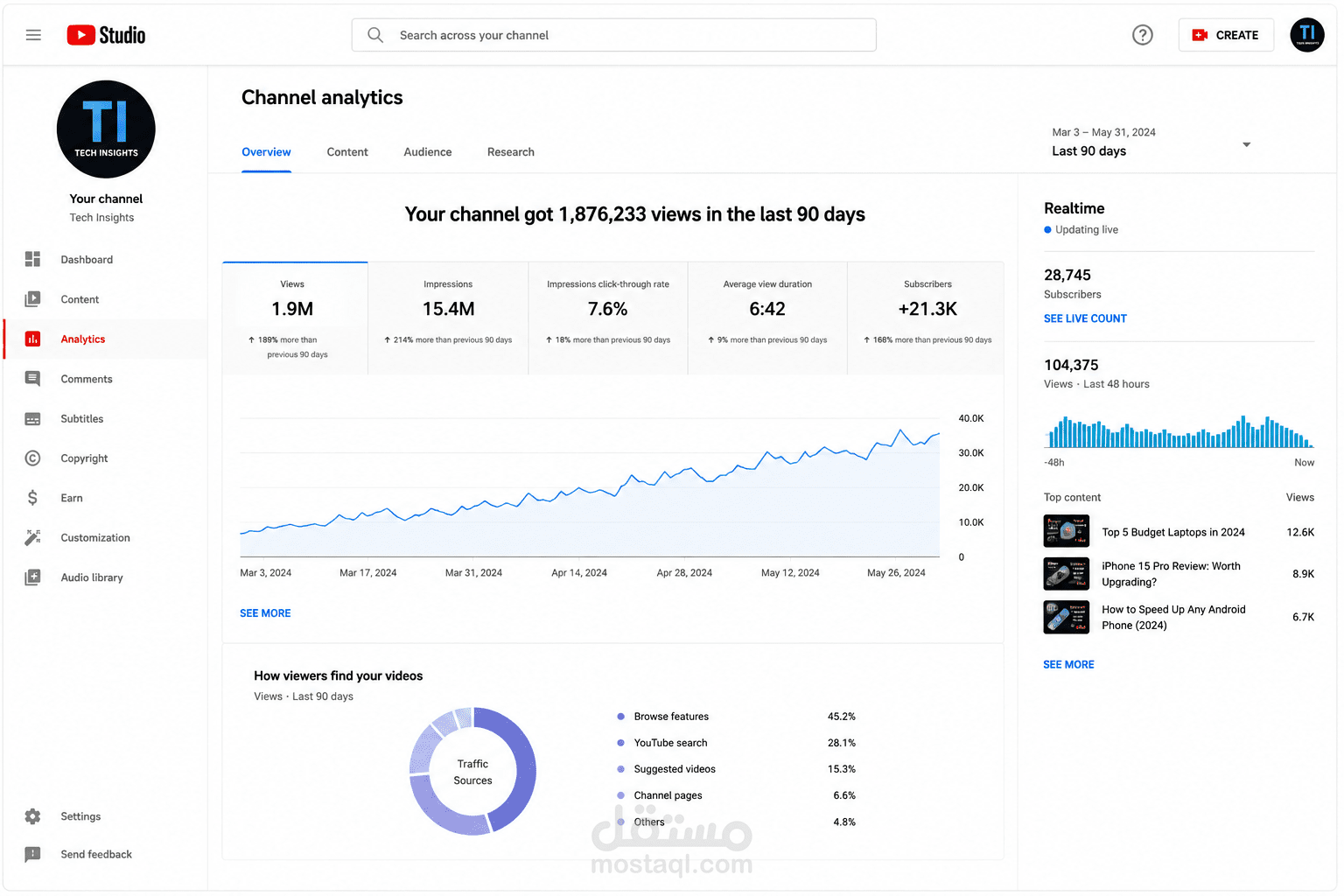This screenshot has width=1344, height=896.
Task: Click iPhone 15 Pro Review title text
Action: click(x=1171, y=574)
